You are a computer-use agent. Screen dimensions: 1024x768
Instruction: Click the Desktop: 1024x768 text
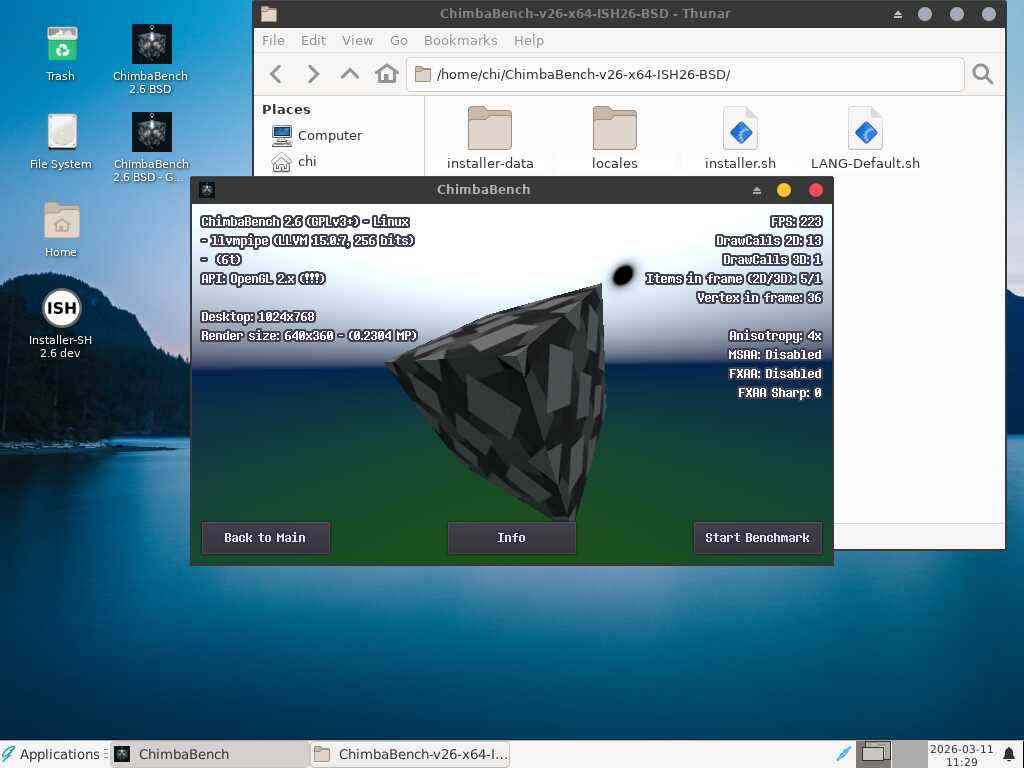point(258,317)
